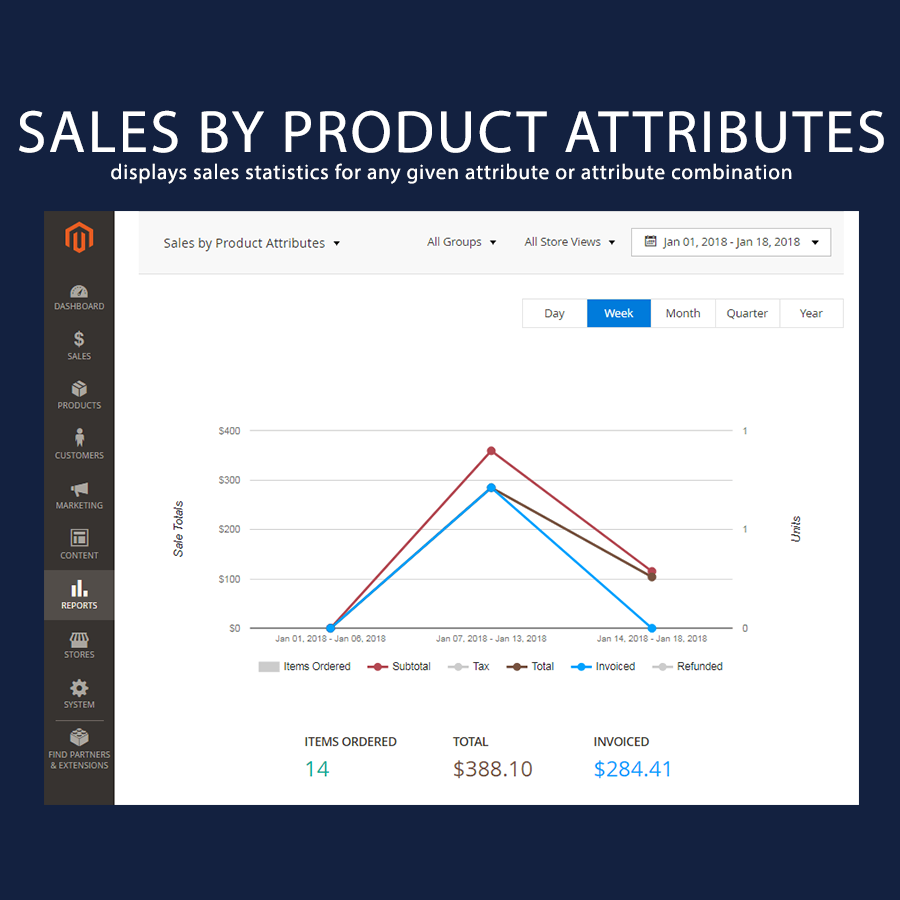Screen dimensions: 900x900
Task: Switch chart grouping to Day
Action: 554,313
